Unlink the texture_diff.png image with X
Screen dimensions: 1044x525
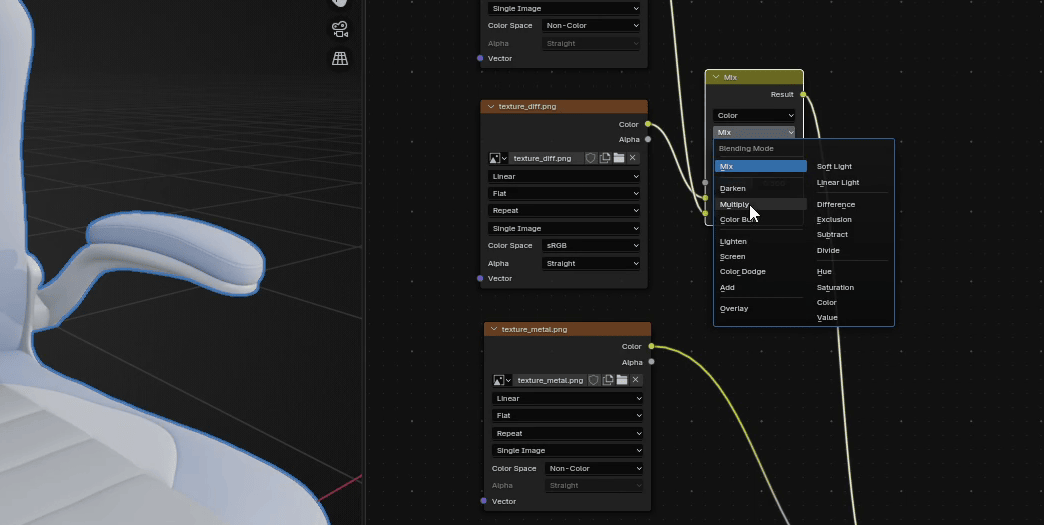(632, 158)
